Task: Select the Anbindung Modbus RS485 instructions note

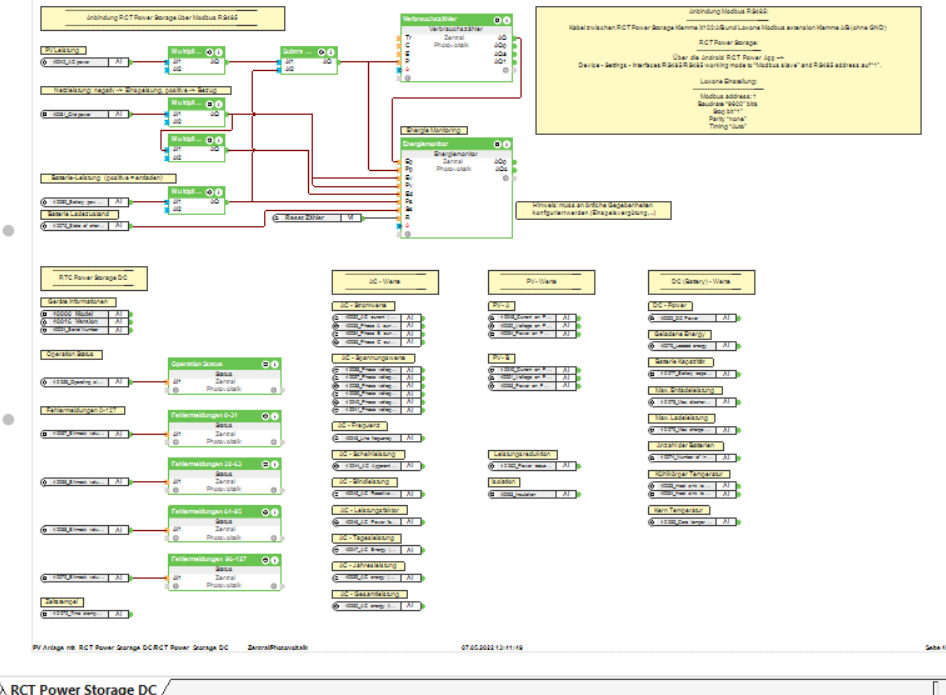Action: 728,70
